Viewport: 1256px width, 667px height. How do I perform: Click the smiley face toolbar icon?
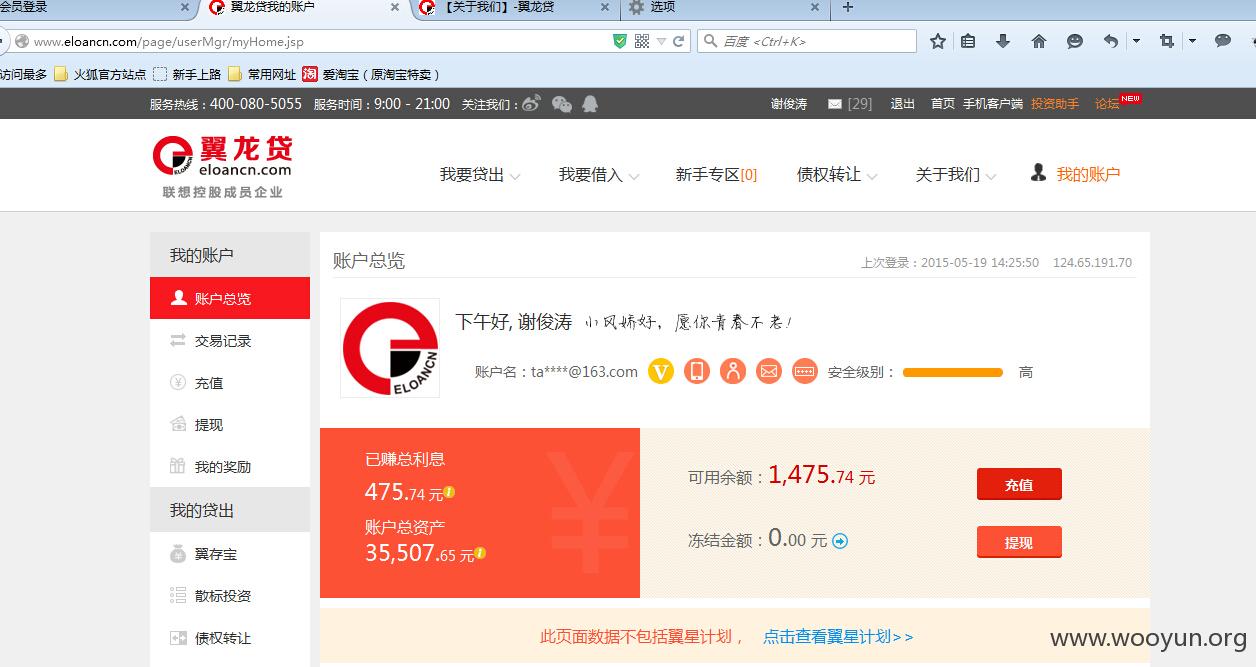(1075, 41)
